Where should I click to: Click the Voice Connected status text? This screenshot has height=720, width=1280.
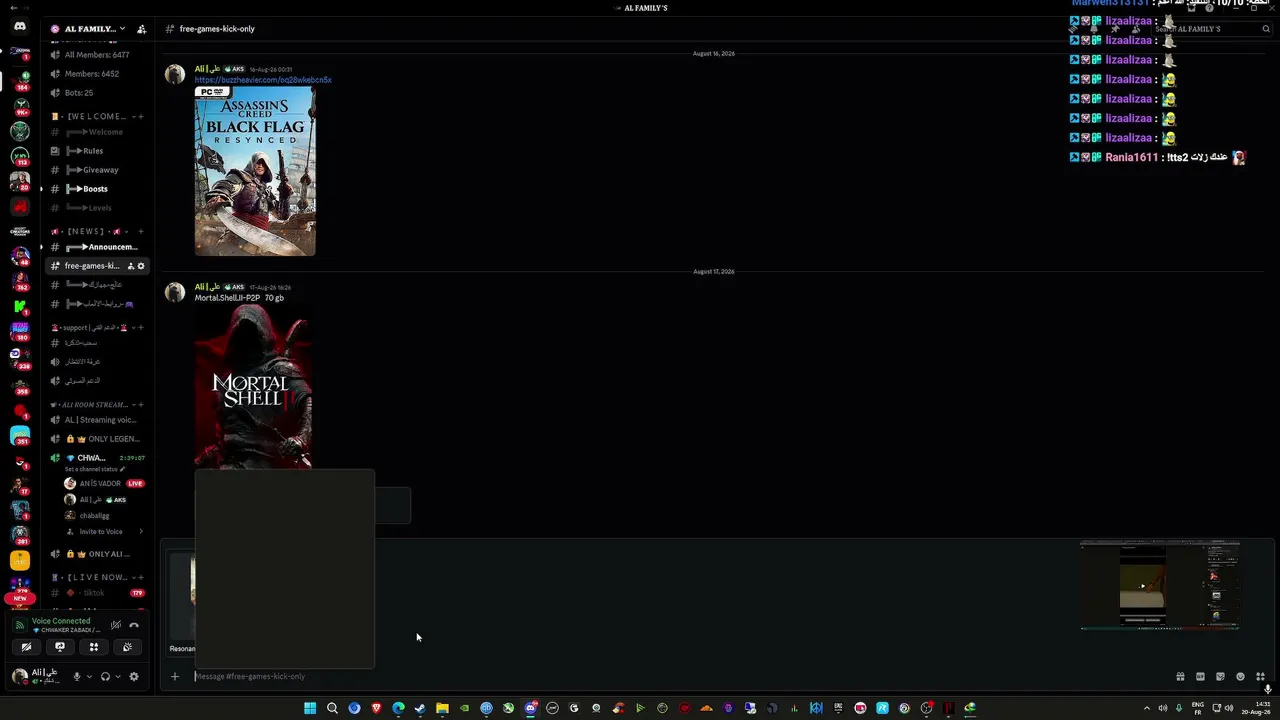pyautogui.click(x=61, y=621)
